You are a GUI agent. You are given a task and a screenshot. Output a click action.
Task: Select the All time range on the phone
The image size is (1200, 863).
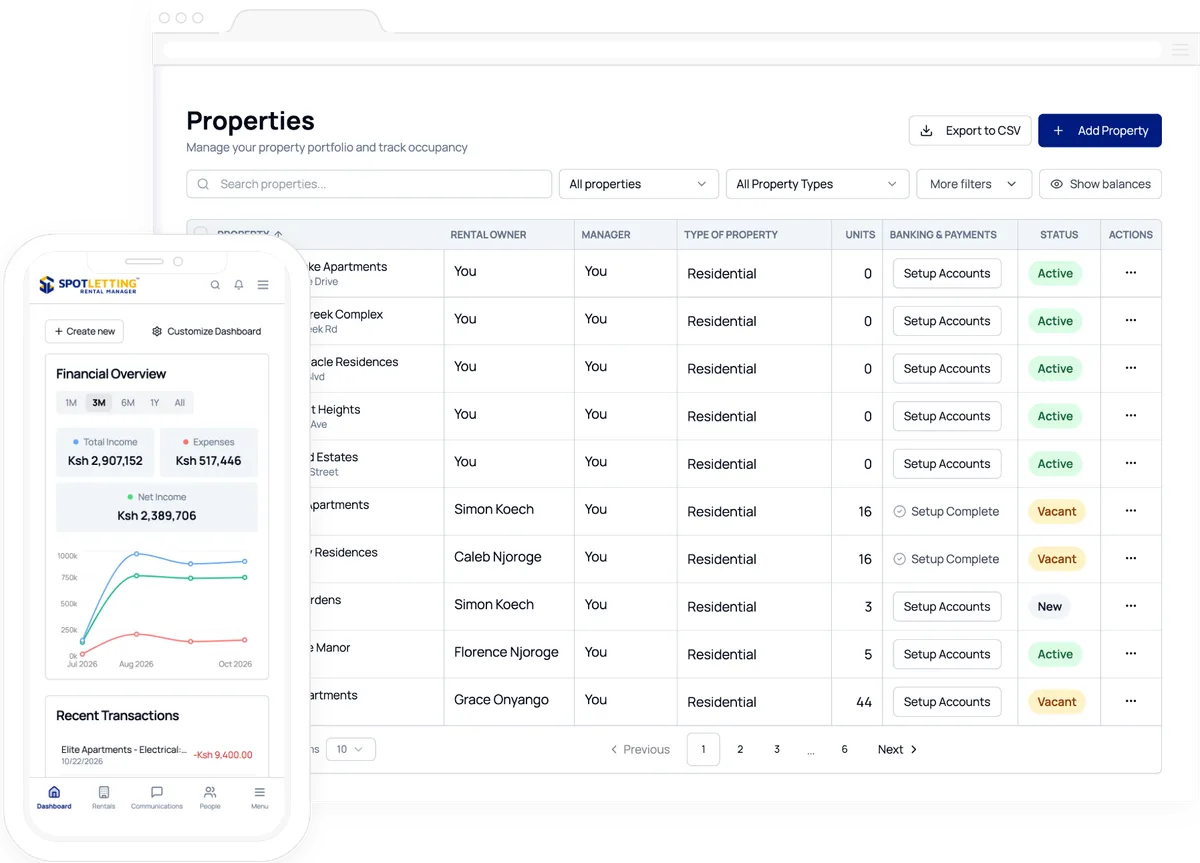point(180,403)
